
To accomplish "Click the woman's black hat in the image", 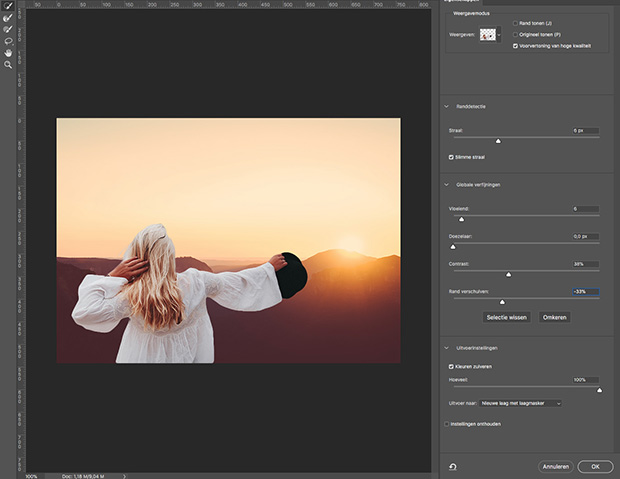I will (293, 276).
